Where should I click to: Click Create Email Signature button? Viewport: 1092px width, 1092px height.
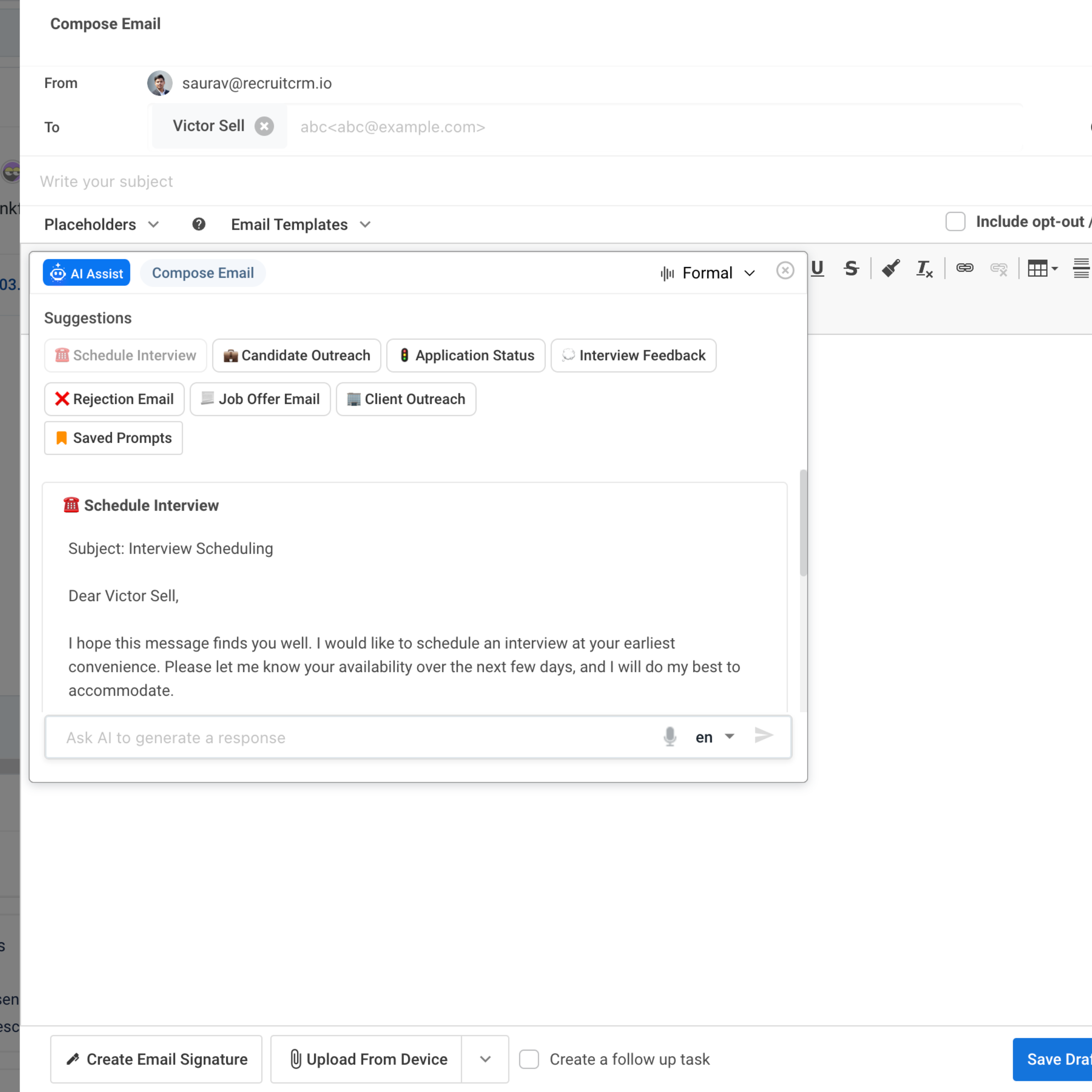(157, 1059)
